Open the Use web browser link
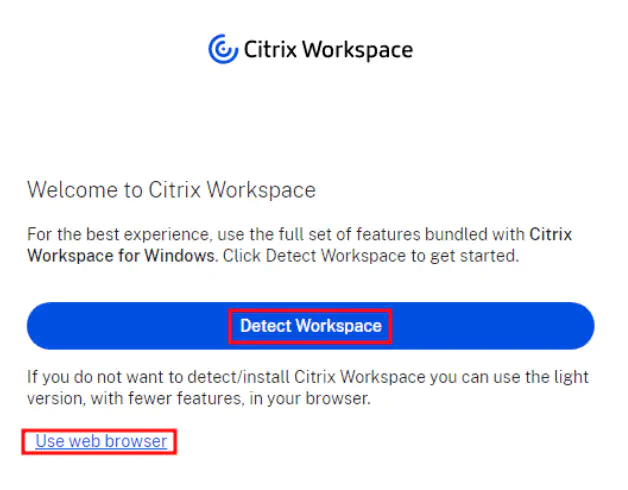Screen dimensions: 628x490 click(x=101, y=441)
